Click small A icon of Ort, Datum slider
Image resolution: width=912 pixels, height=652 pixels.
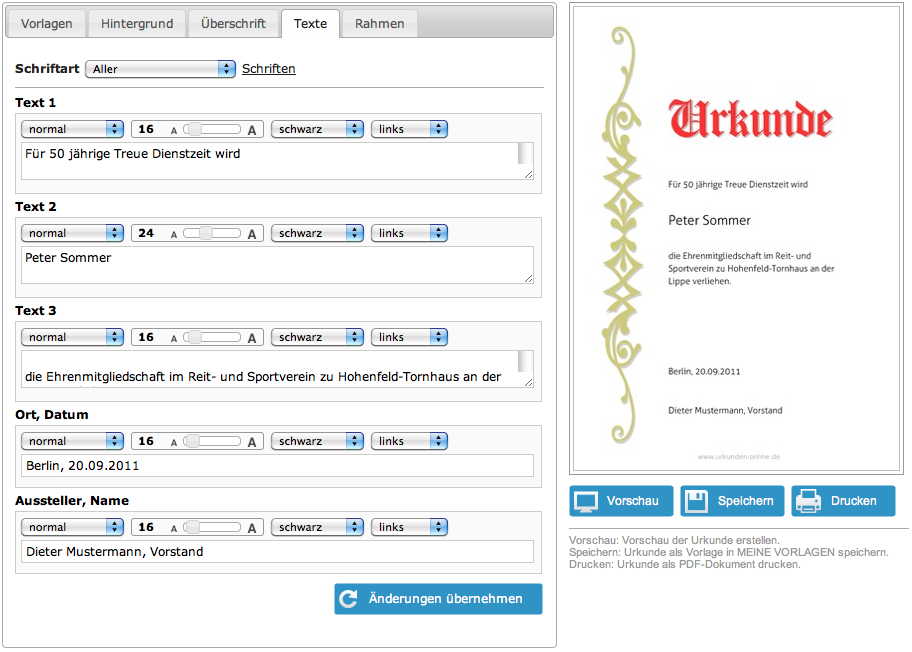(x=173, y=443)
